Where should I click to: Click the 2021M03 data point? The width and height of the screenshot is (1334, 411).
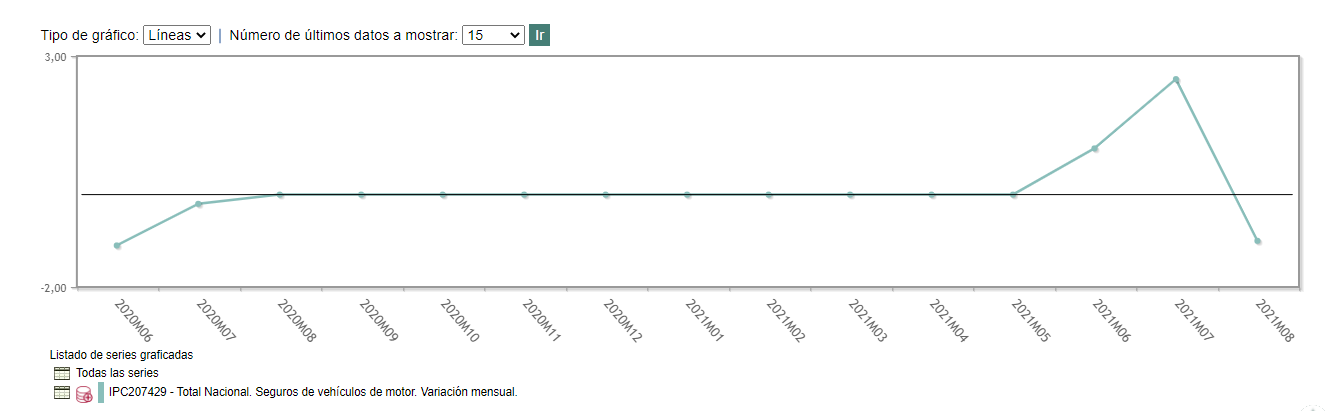[851, 195]
